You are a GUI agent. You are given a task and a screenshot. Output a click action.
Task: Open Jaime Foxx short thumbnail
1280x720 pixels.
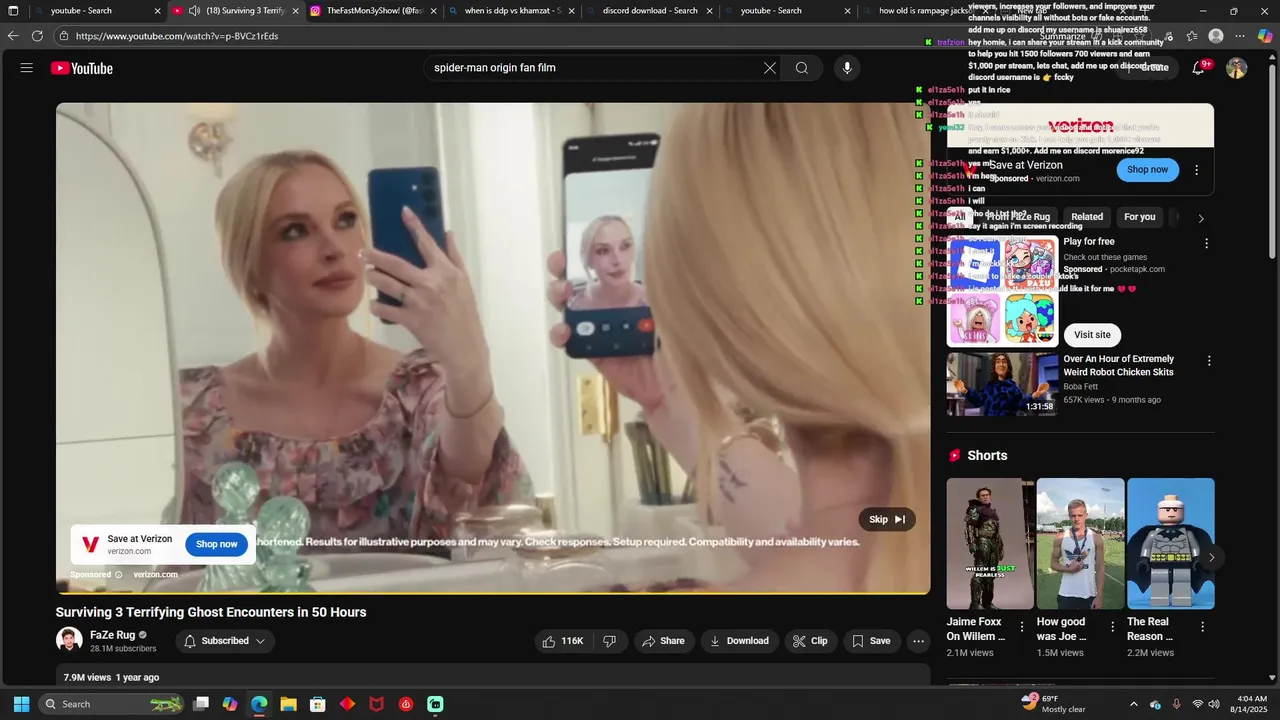click(990, 543)
